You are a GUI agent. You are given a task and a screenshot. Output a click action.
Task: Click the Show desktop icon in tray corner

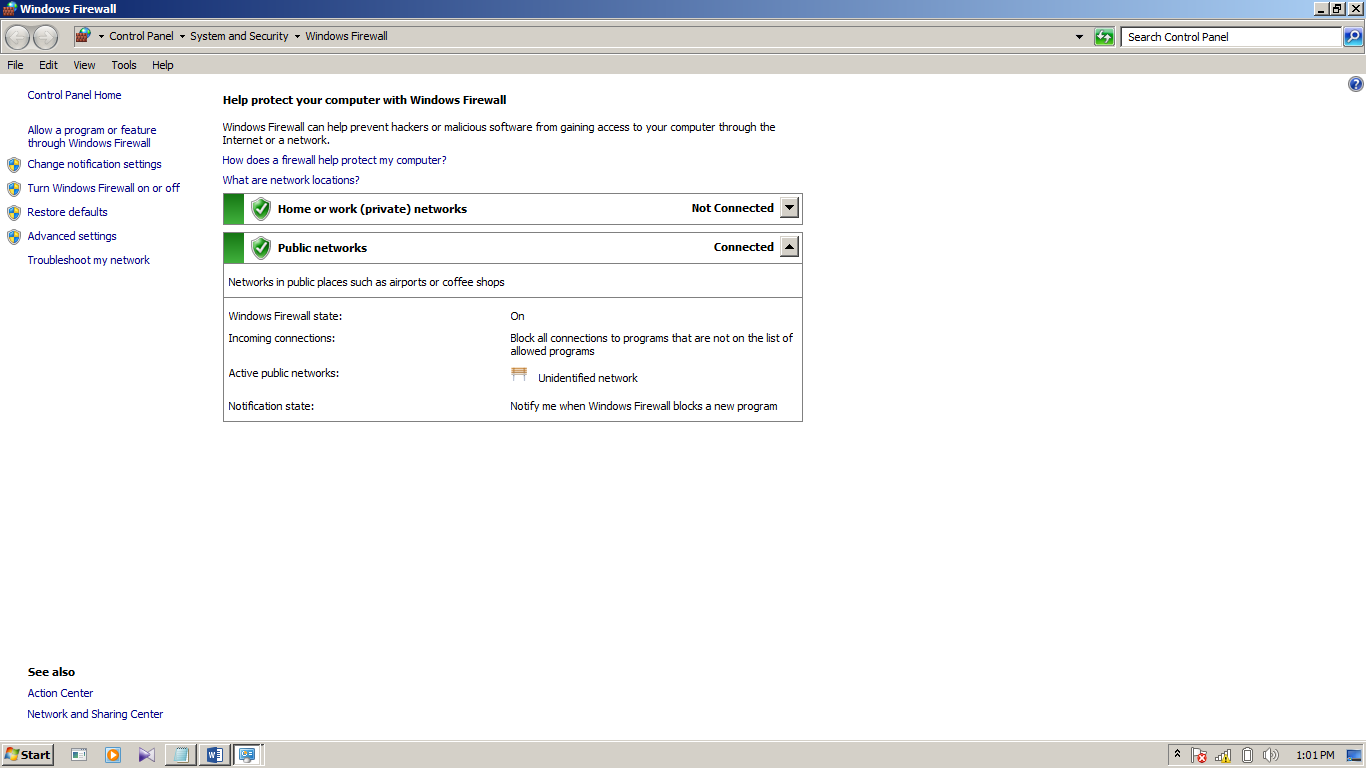[x=1355, y=755]
